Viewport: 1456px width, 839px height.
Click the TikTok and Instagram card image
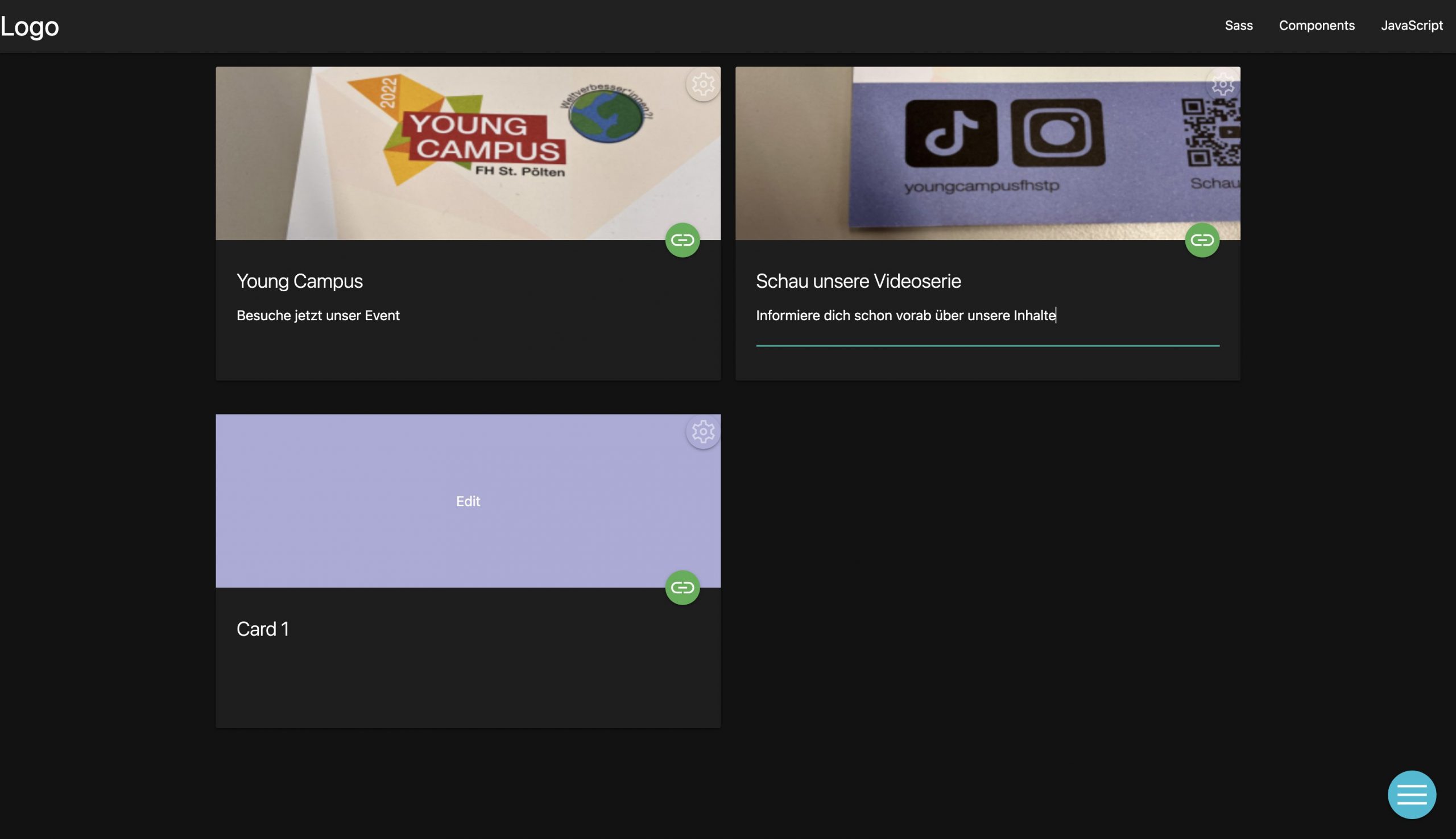click(x=987, y=153)
